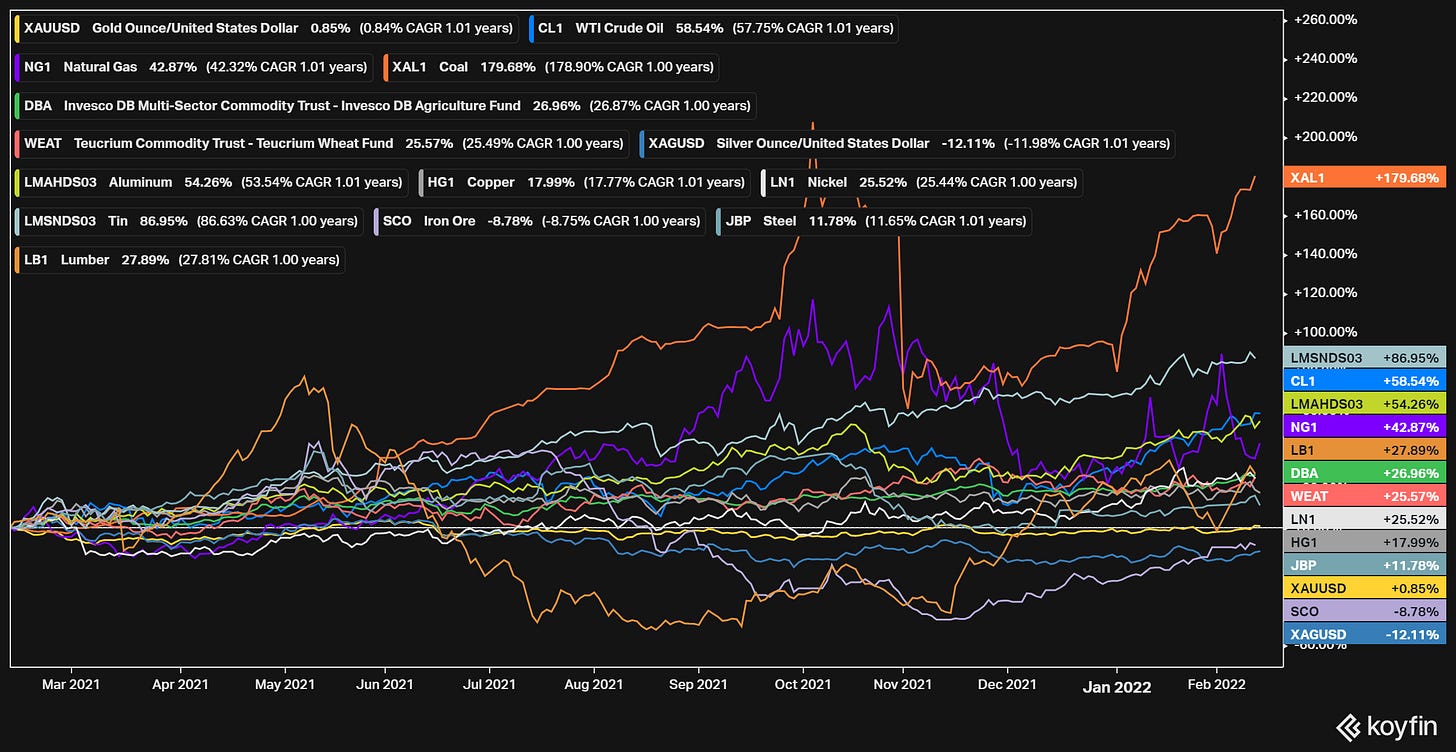Click the Mar 2021 date label

pyautogui.click(x=72, y=685)
